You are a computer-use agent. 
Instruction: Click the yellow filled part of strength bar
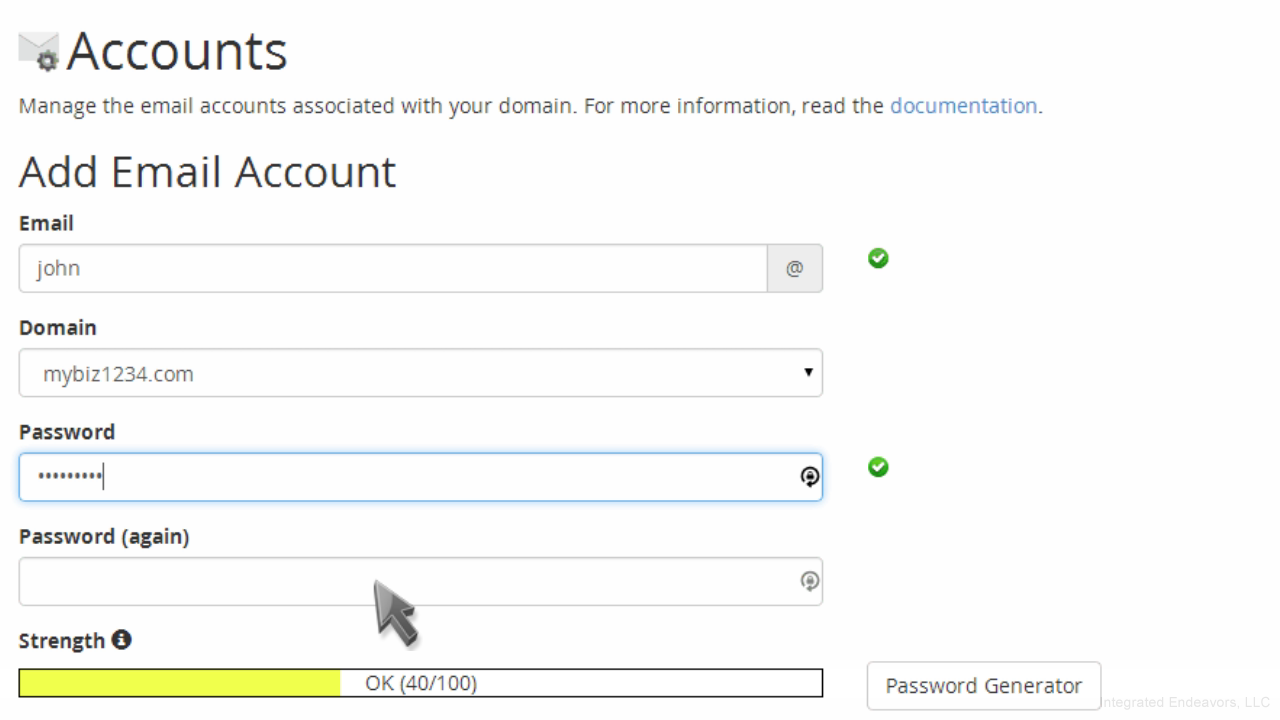pos(180,684)
